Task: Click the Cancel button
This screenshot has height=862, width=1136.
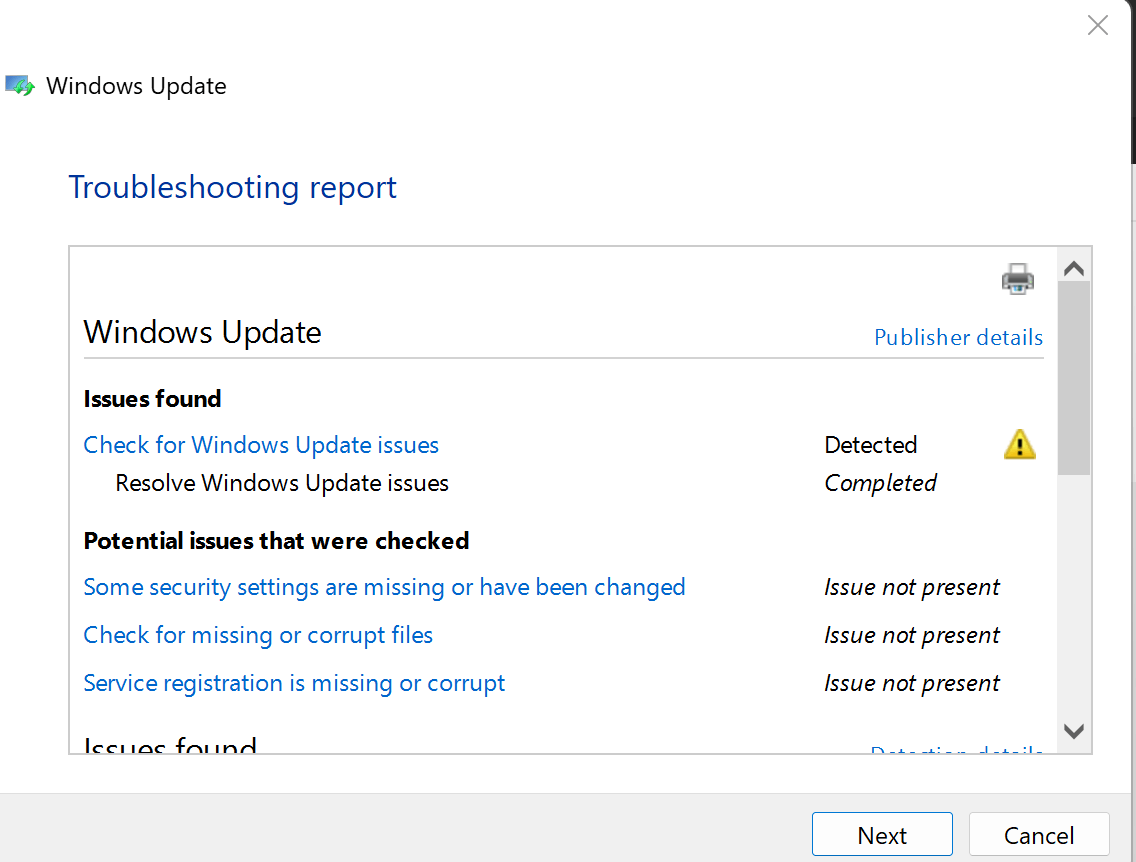Action: 1039,834
